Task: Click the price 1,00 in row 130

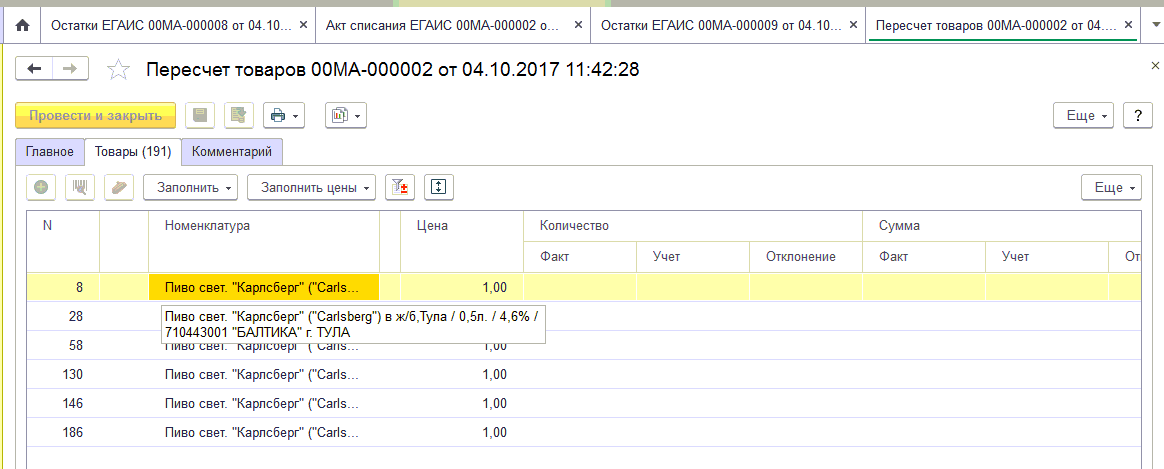Action: click(x=494, y=374)
